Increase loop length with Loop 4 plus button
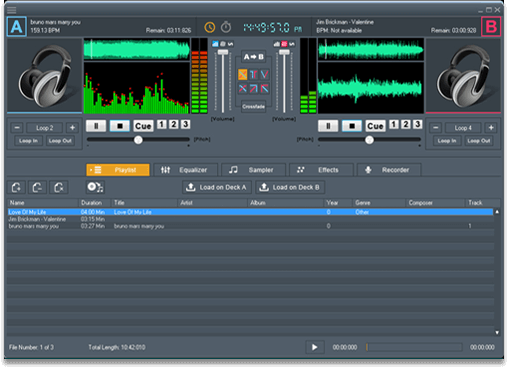The height and width of the screenshot is (378, 508). click(491, 127)
